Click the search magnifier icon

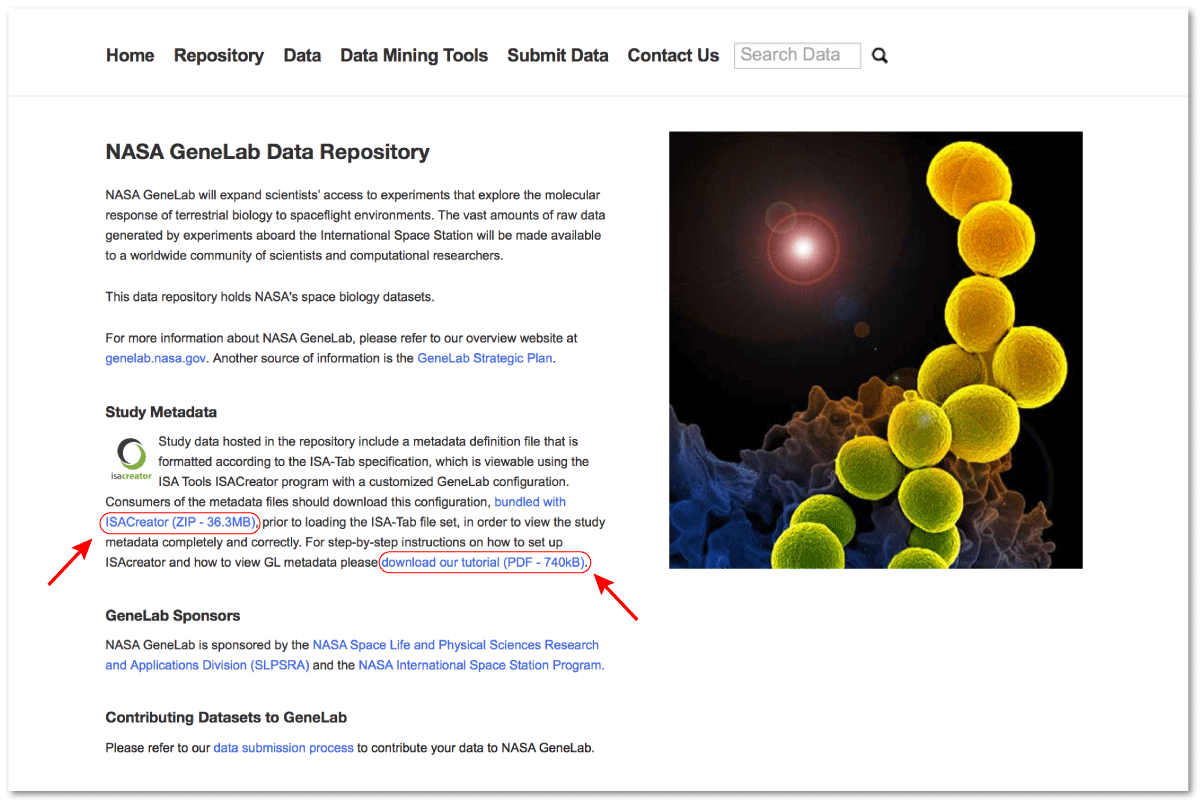pos(880,56)
